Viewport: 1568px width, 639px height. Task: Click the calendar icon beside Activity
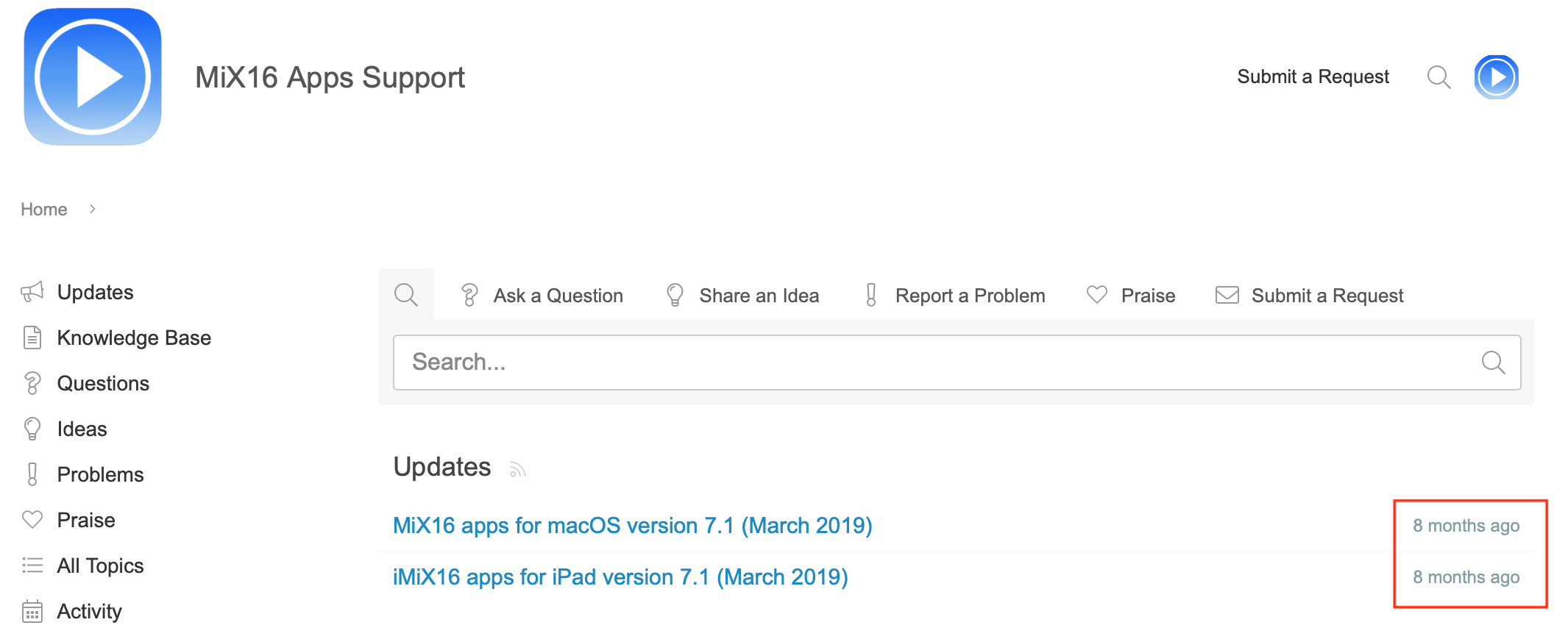(x=32, y=612)
